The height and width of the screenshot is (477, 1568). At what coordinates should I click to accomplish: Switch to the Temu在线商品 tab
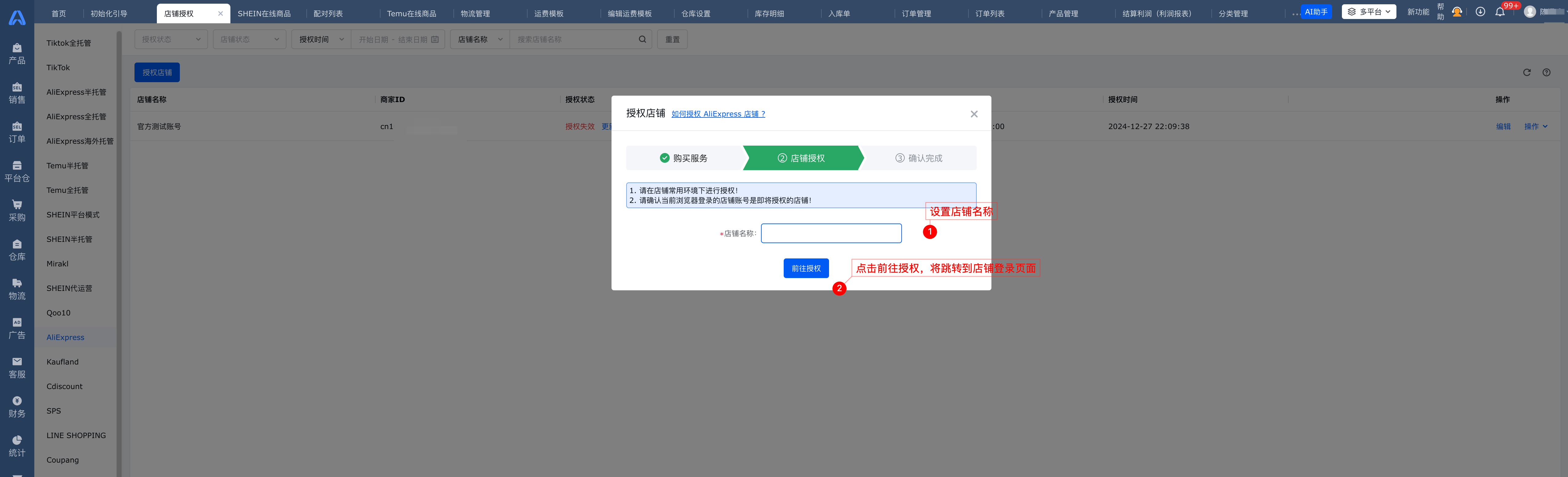411,13
